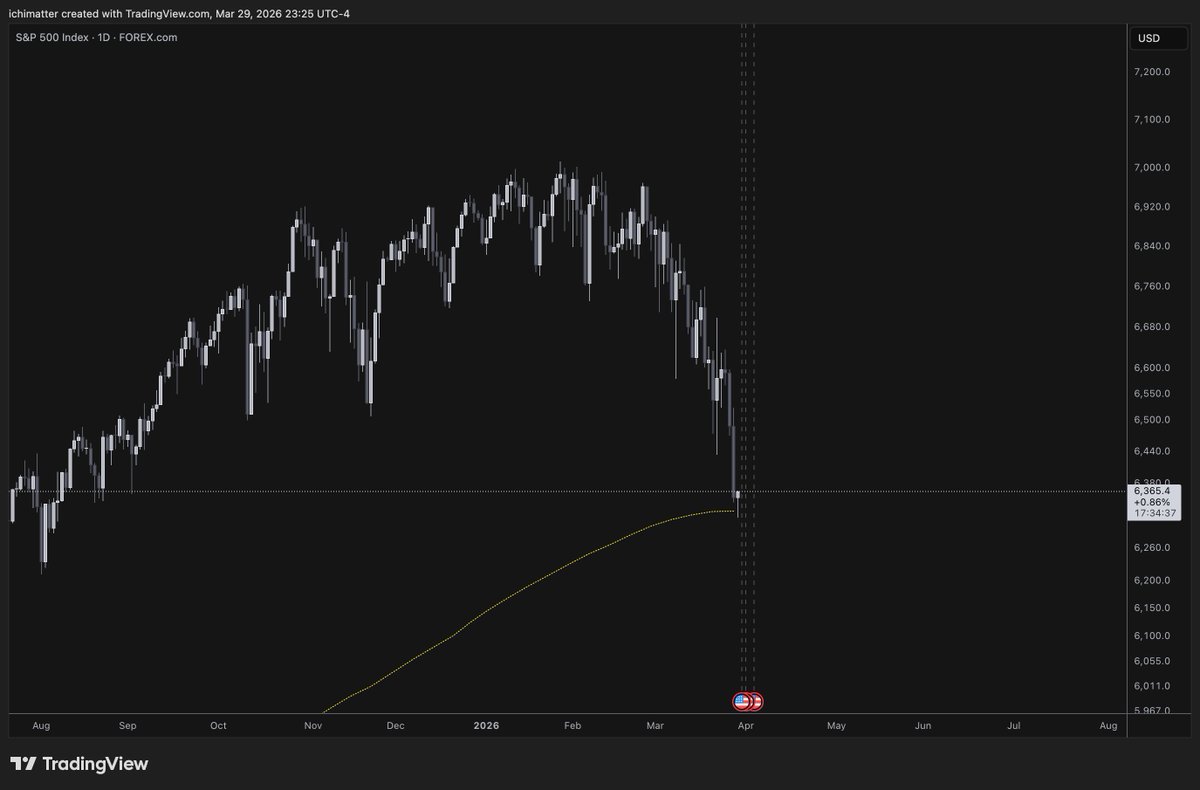
Task: Click the 6,055.0 price axis label
Action: click(1153, 661)
